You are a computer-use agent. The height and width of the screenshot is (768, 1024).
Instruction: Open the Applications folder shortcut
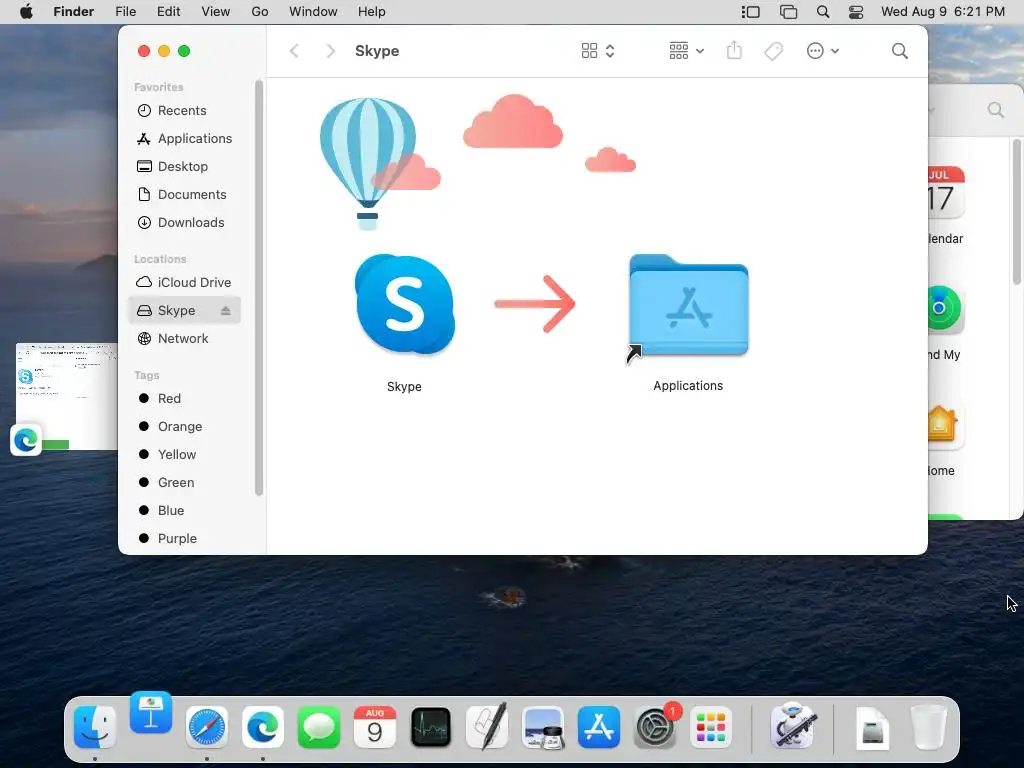[688, 306]
